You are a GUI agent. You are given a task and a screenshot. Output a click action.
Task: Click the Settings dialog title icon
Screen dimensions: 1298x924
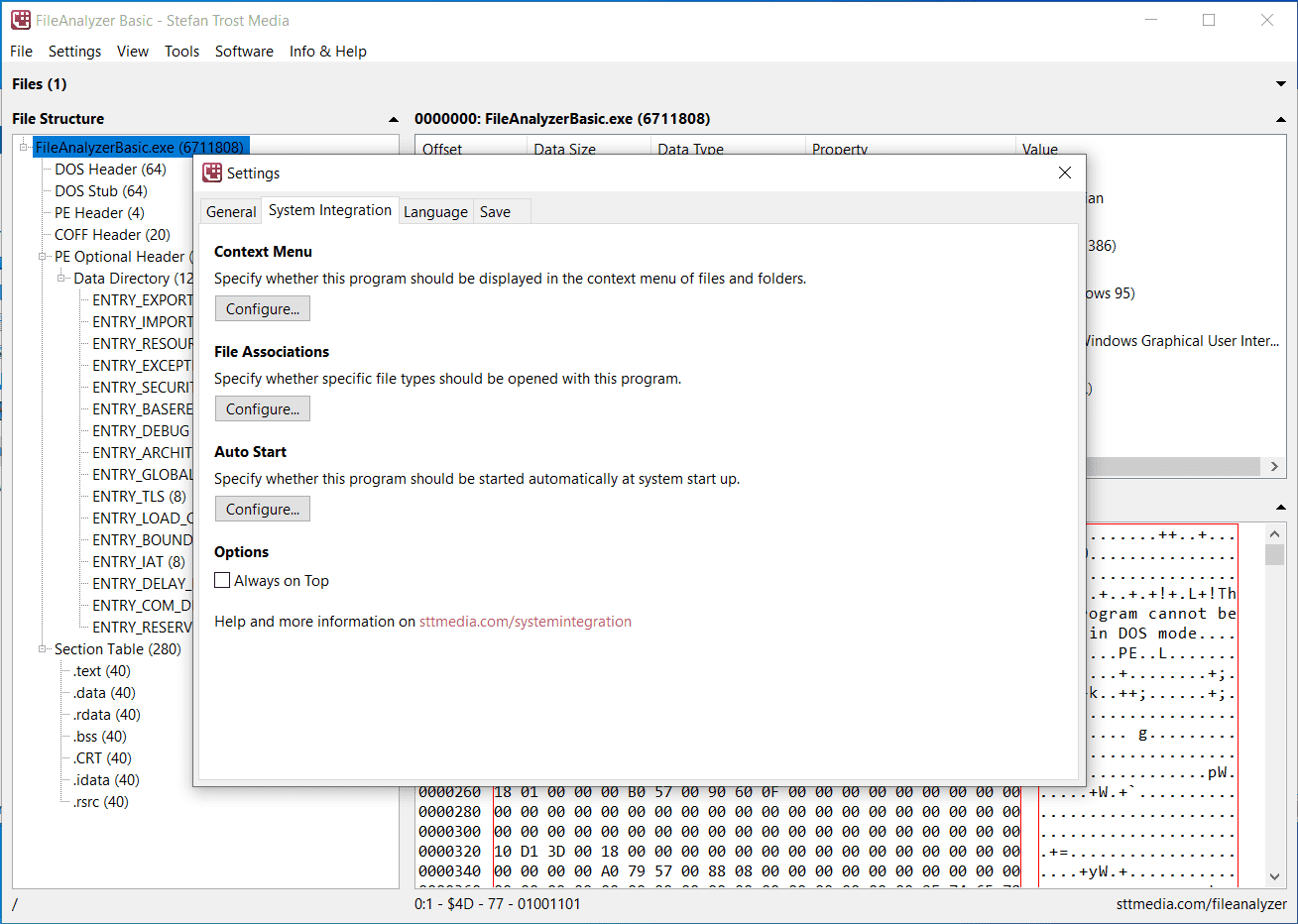pyautogui.click(x=212, y=173)
